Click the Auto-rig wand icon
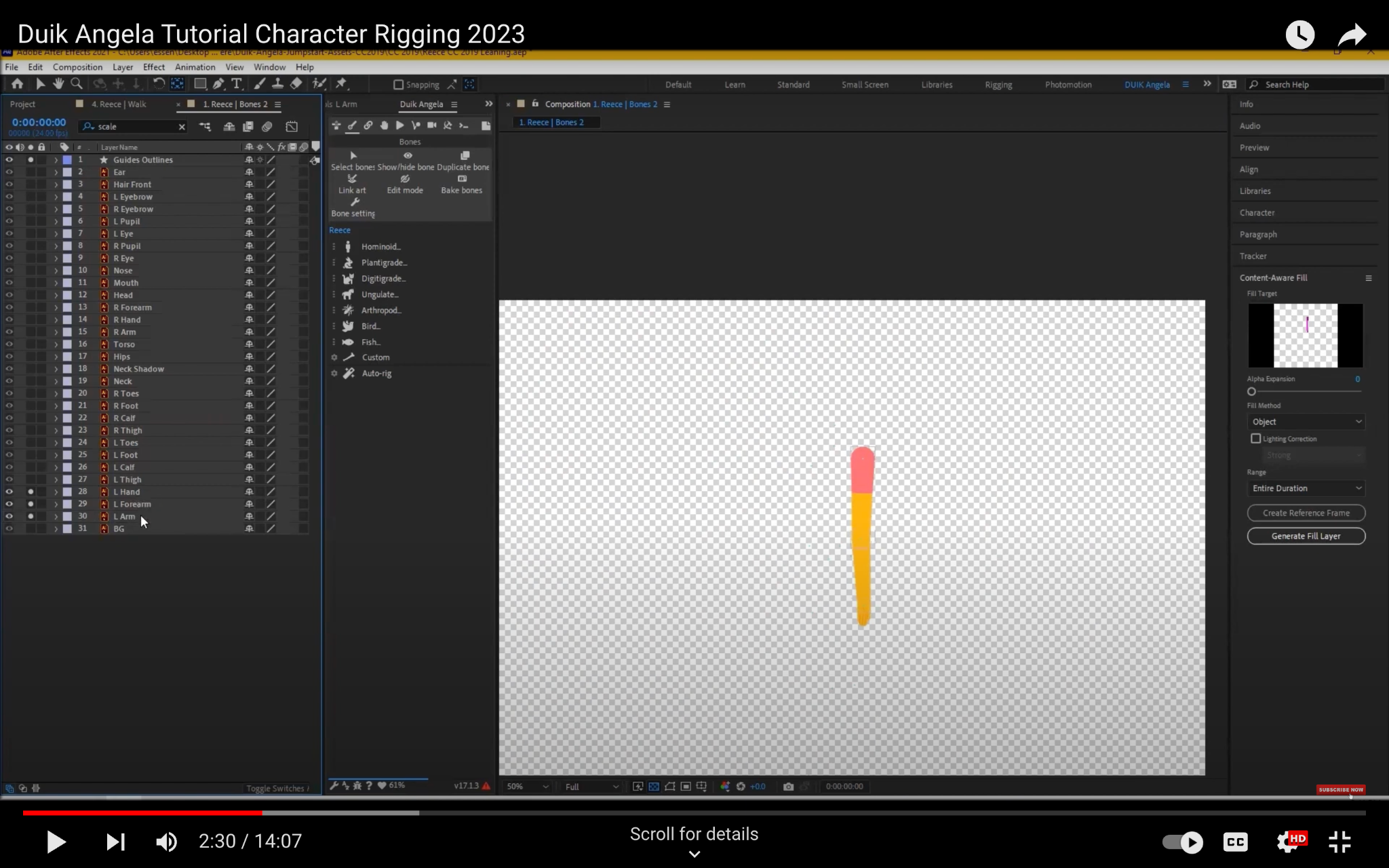Viewport: 1389px width, 868px height. [349, 374]
